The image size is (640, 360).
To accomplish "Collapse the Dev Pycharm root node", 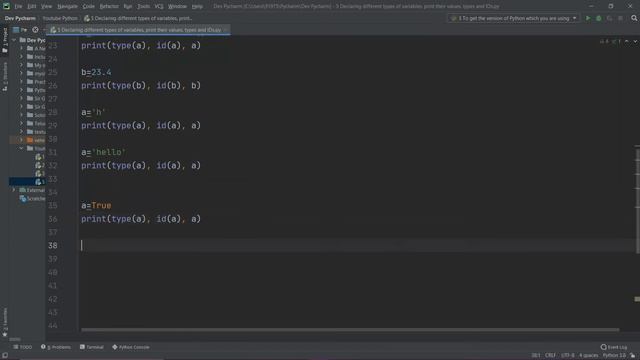I will 14,40.
